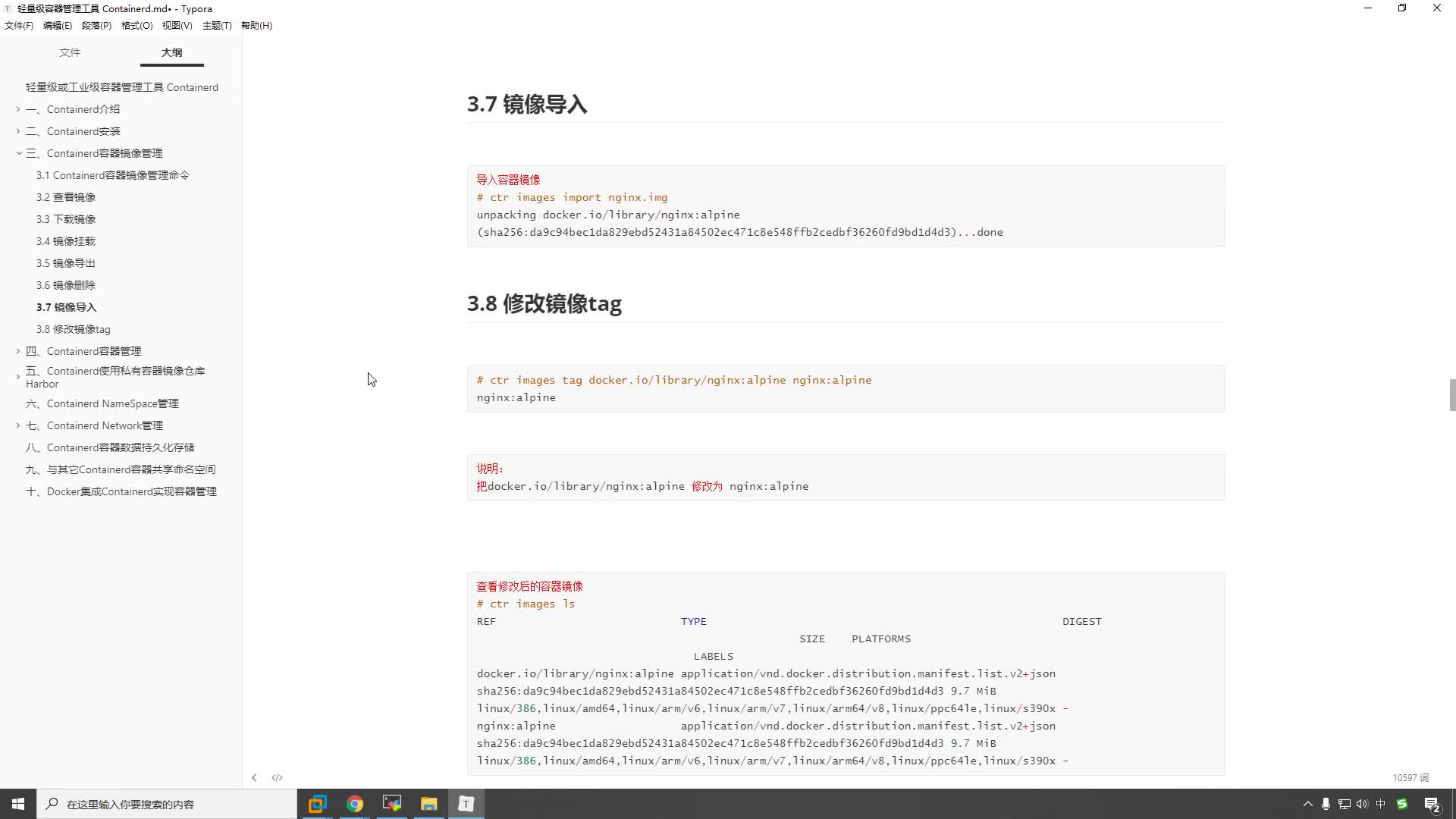Click the search magnifier icon in taskbar
1456x819 pixels.
click(52, 804)
